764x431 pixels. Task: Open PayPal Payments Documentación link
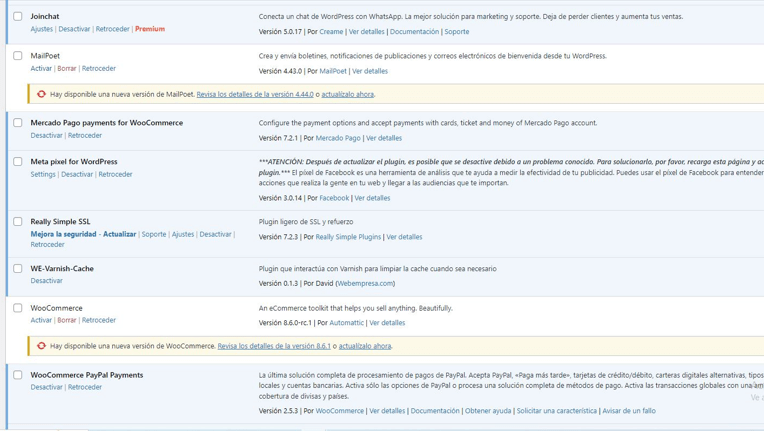click(x=435, y=411)
